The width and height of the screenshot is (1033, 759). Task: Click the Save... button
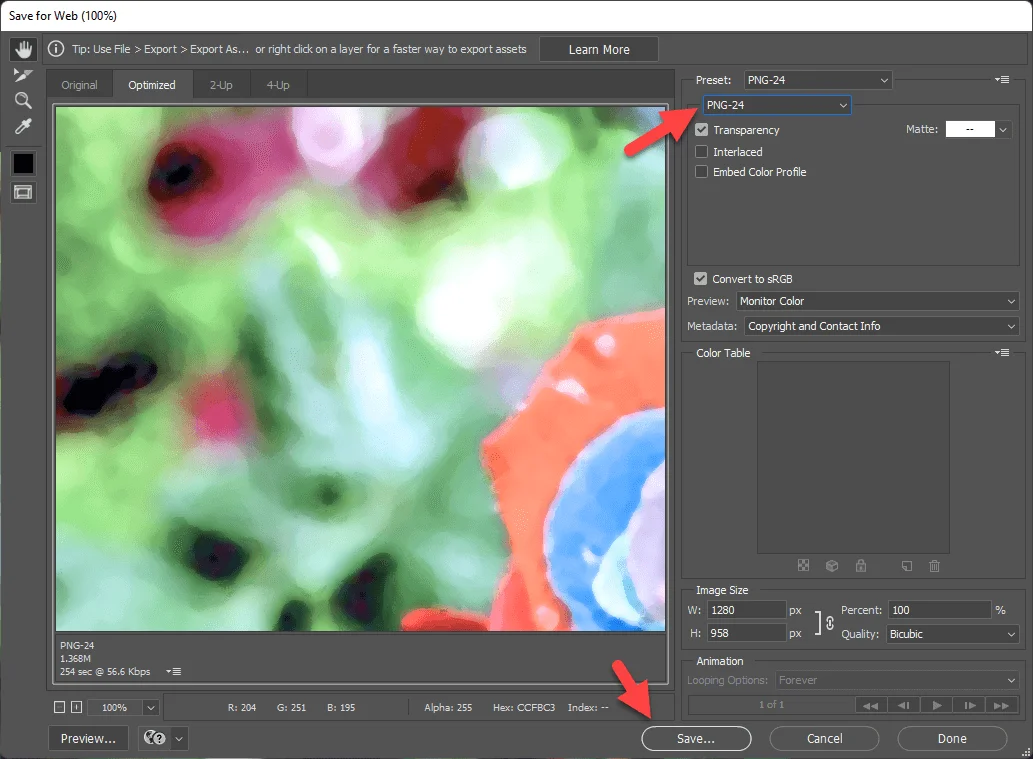[696, 739]
